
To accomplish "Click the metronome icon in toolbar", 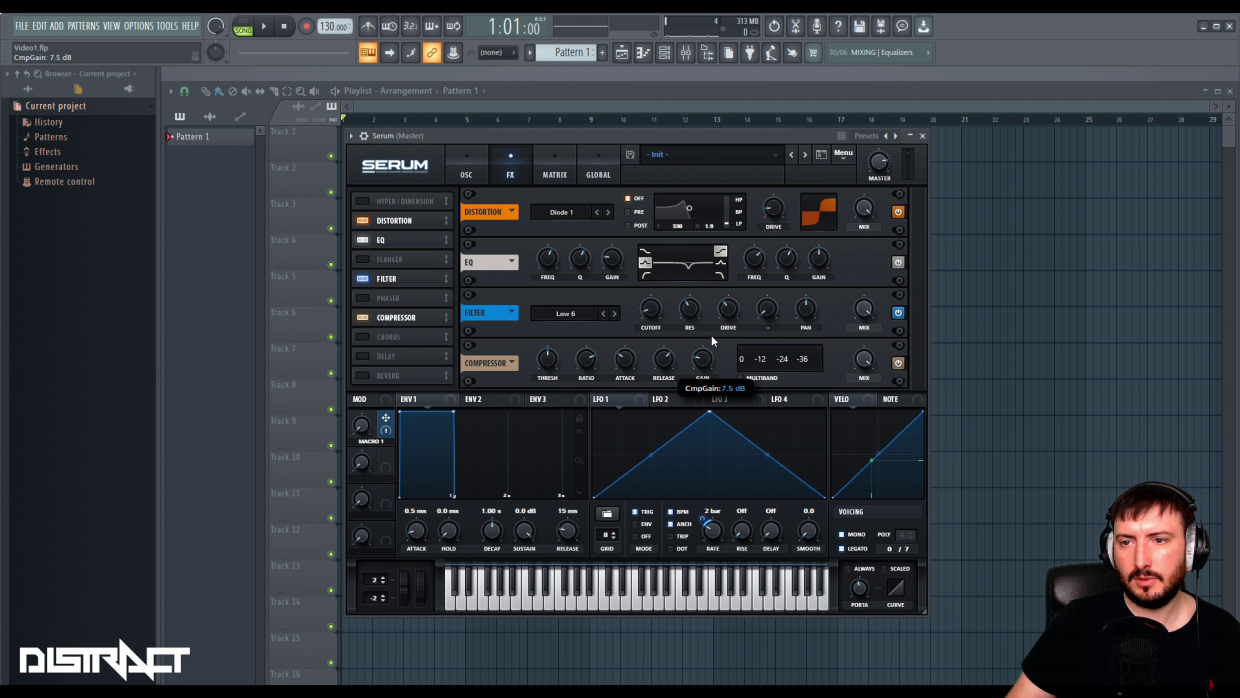I will point(368,27).
